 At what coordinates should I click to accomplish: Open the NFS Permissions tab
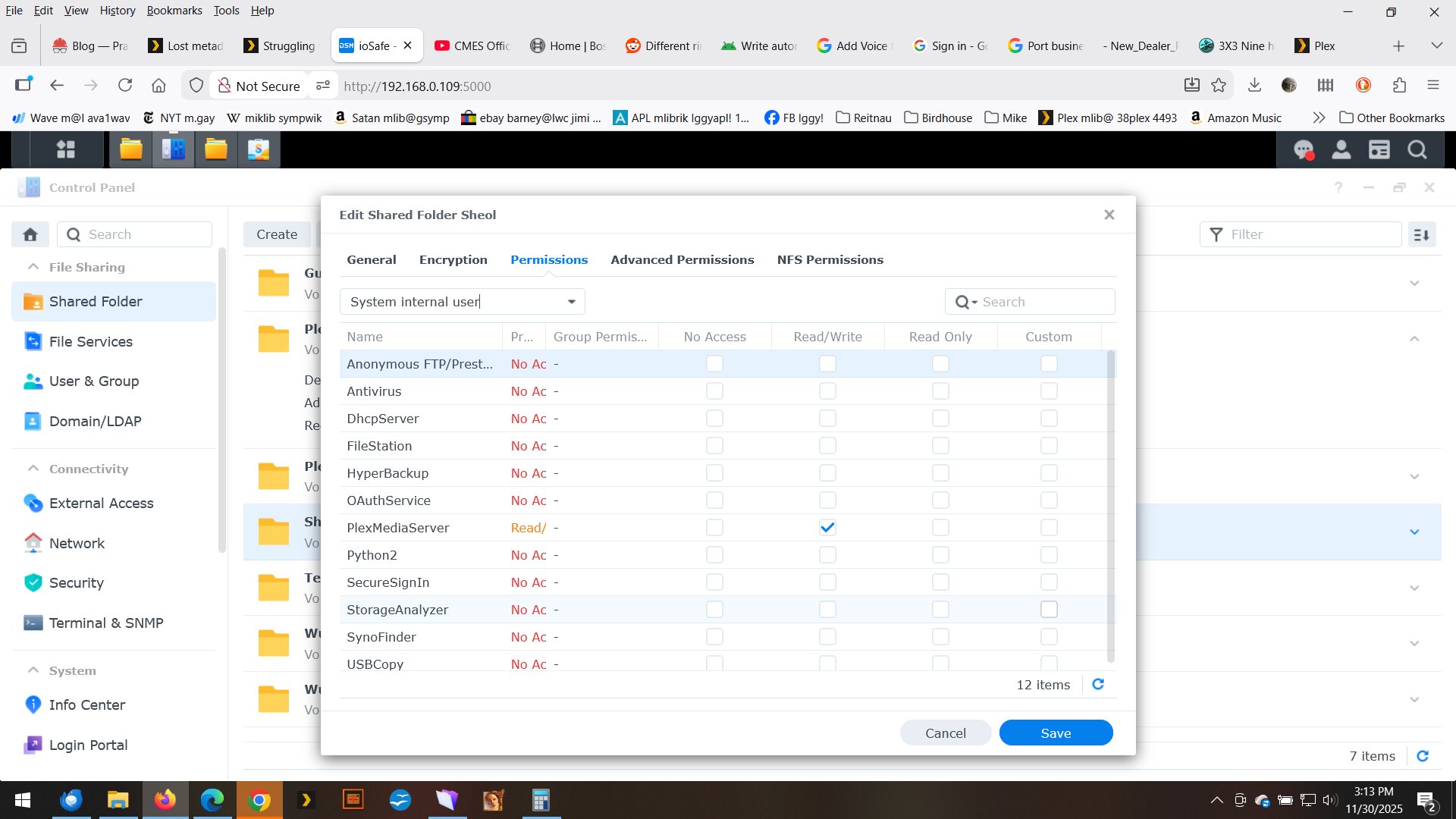click(x=830, y=259)
